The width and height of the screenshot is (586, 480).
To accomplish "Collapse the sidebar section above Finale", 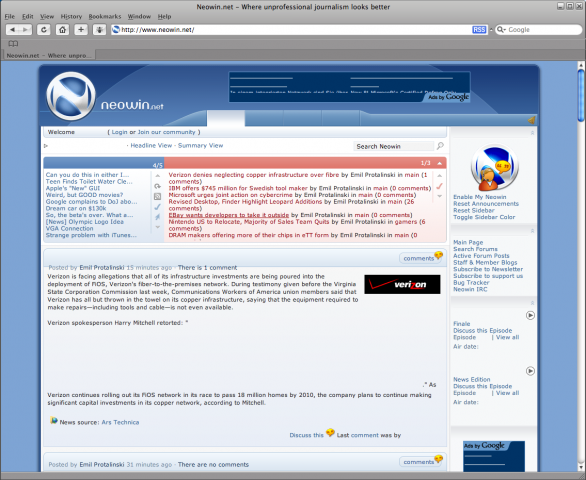I will 533,303.
